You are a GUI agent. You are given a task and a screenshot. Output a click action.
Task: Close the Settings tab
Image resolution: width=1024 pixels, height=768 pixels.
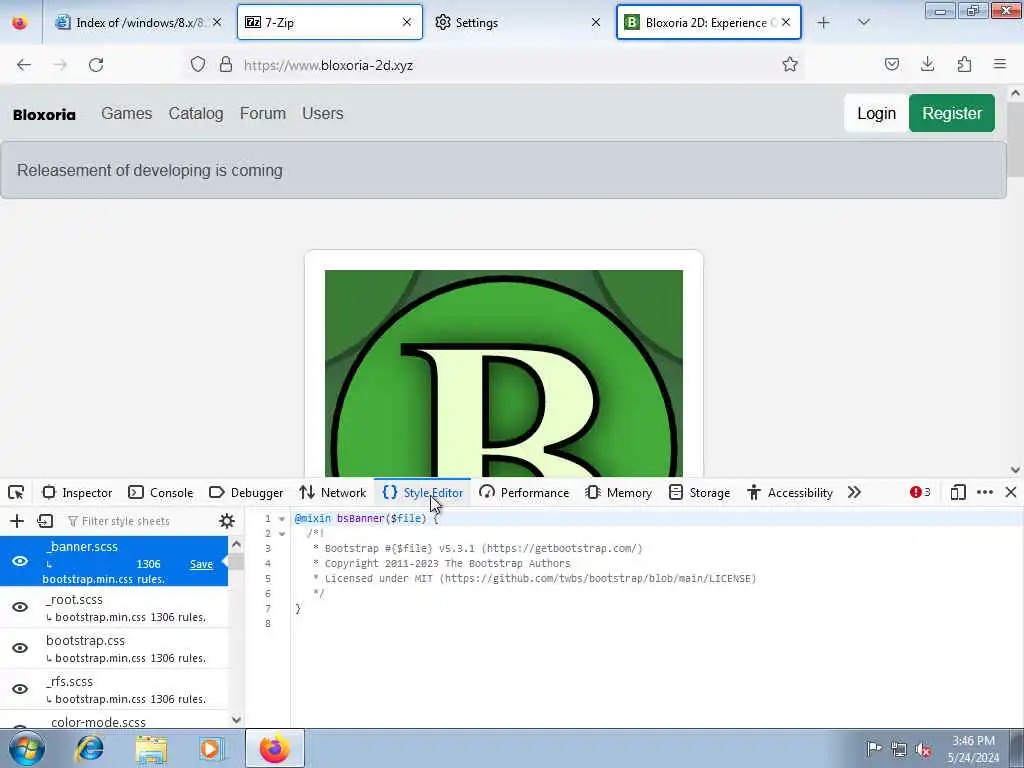pyautogui.click(x=596, y=22)
